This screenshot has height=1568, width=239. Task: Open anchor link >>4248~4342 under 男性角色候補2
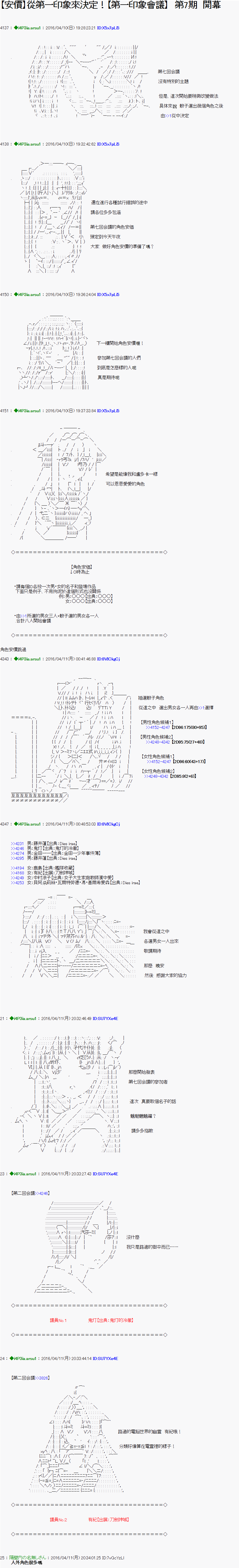tap(158, 742)
